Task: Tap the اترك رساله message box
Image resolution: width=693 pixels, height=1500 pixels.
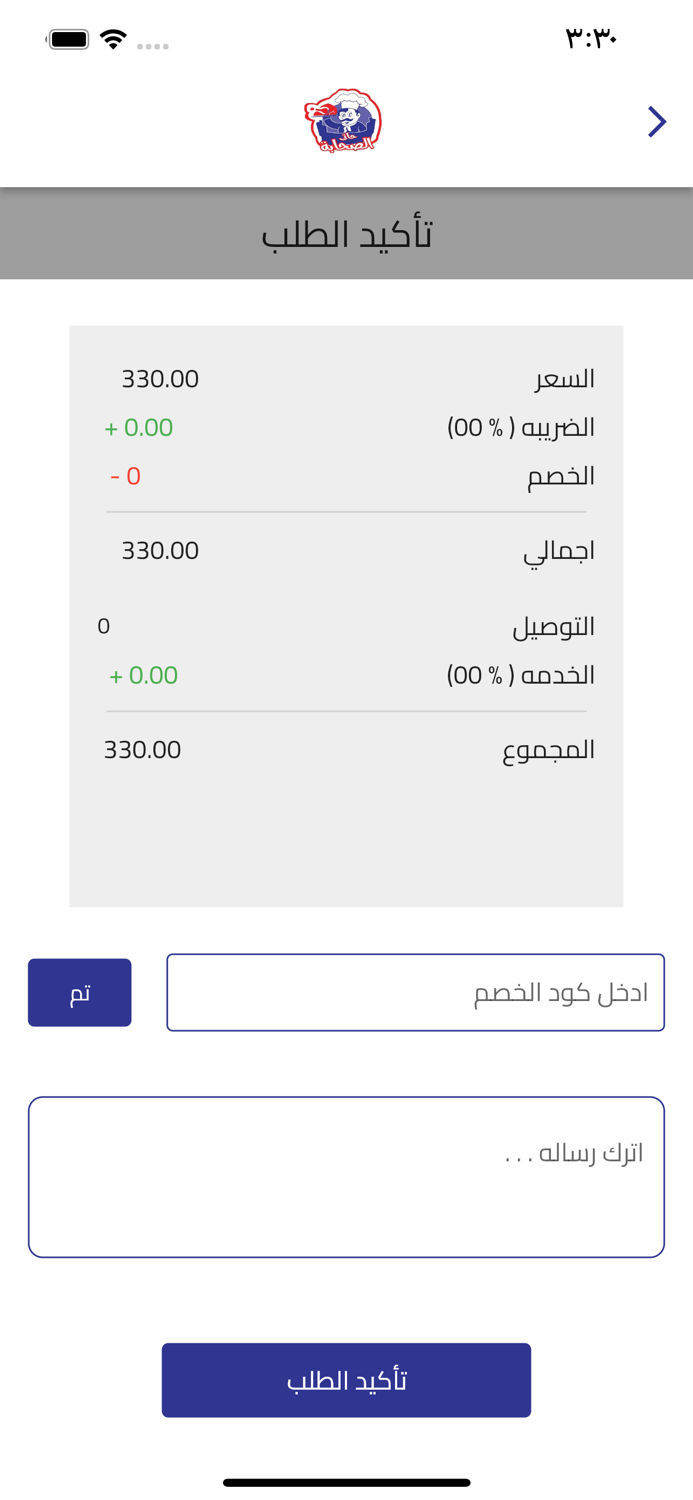Action: (x=347, y=1176)
